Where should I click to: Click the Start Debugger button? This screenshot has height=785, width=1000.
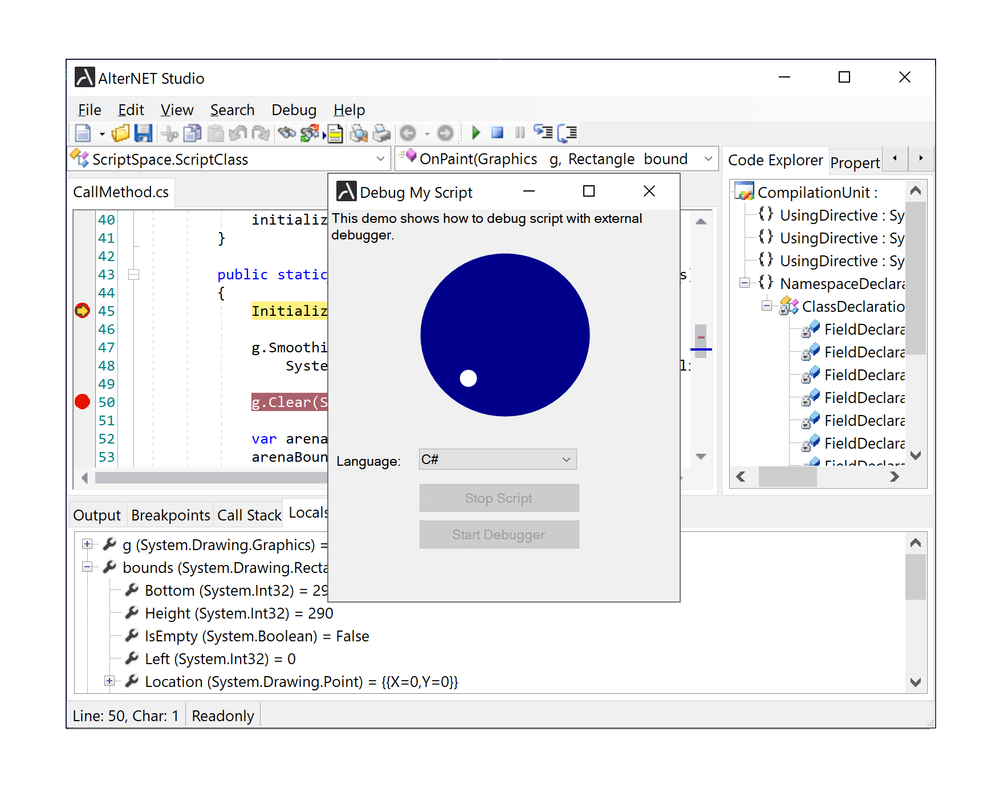(499, 534)
